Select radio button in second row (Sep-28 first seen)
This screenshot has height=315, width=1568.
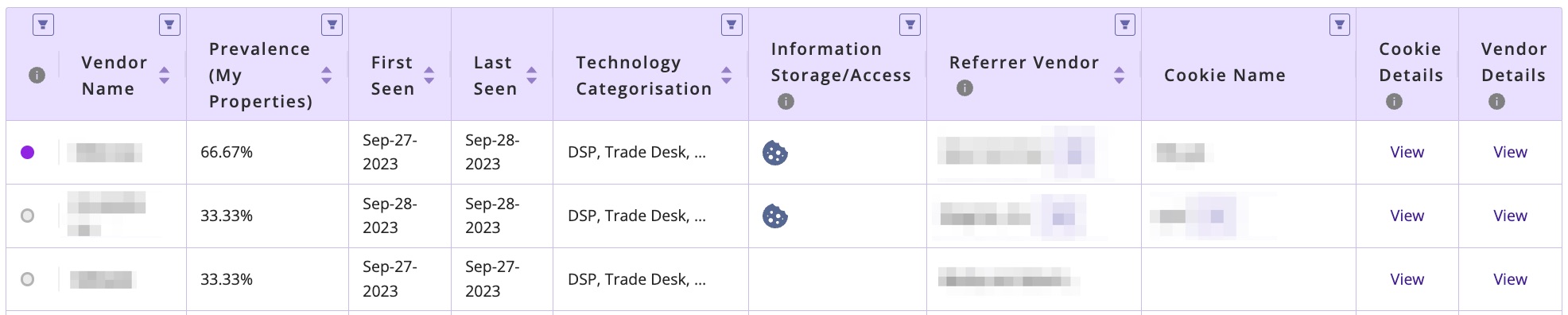point(27,216)
